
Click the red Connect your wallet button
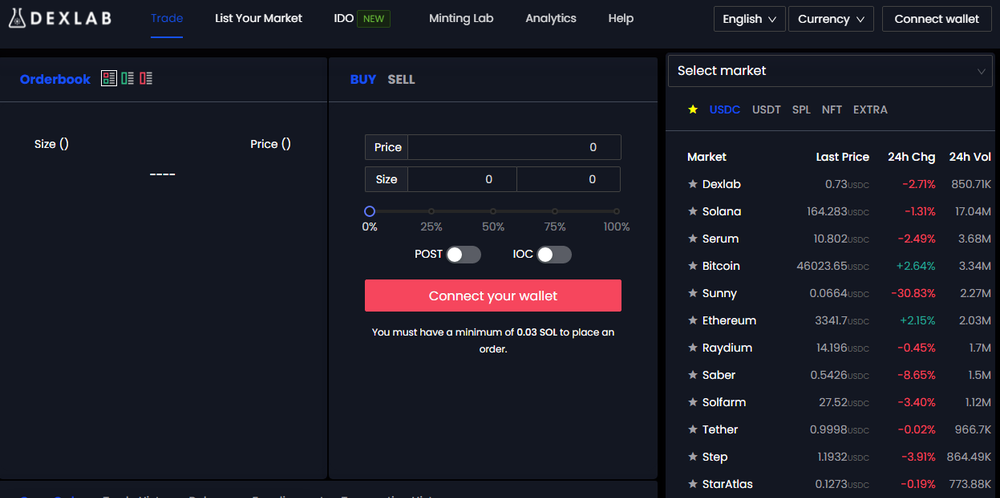pos(493,296)
